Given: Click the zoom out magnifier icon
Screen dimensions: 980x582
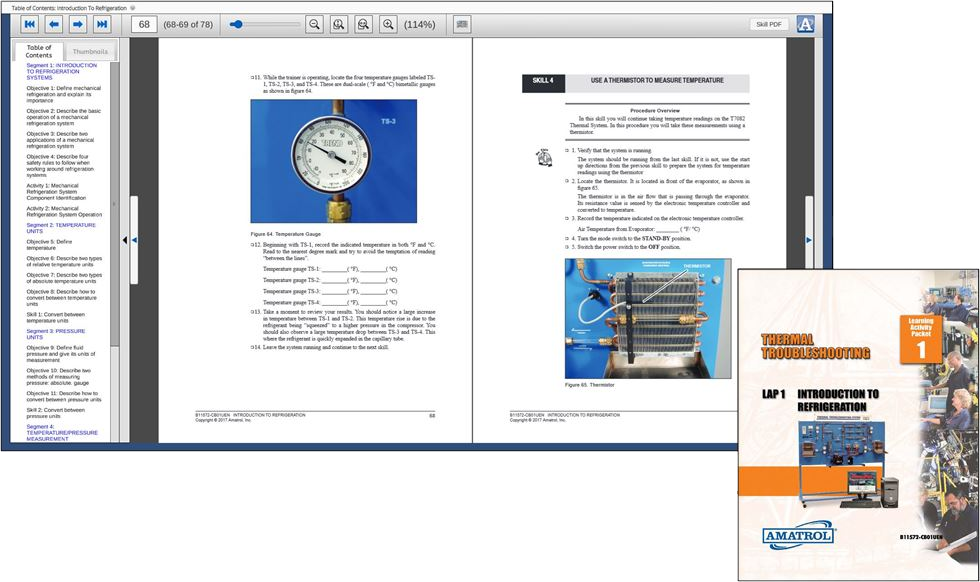Looking at the screenshot, I should point(314,24).
